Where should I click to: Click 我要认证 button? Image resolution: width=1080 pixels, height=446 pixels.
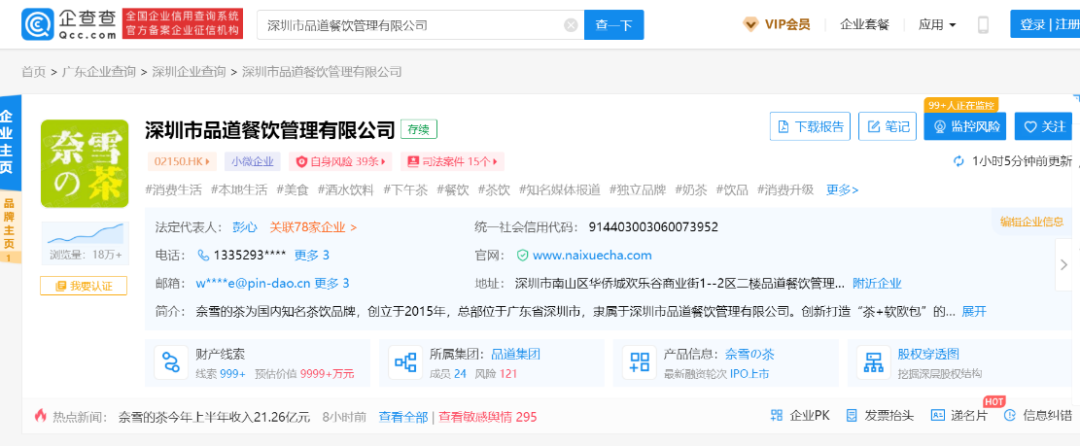(84, 286)
